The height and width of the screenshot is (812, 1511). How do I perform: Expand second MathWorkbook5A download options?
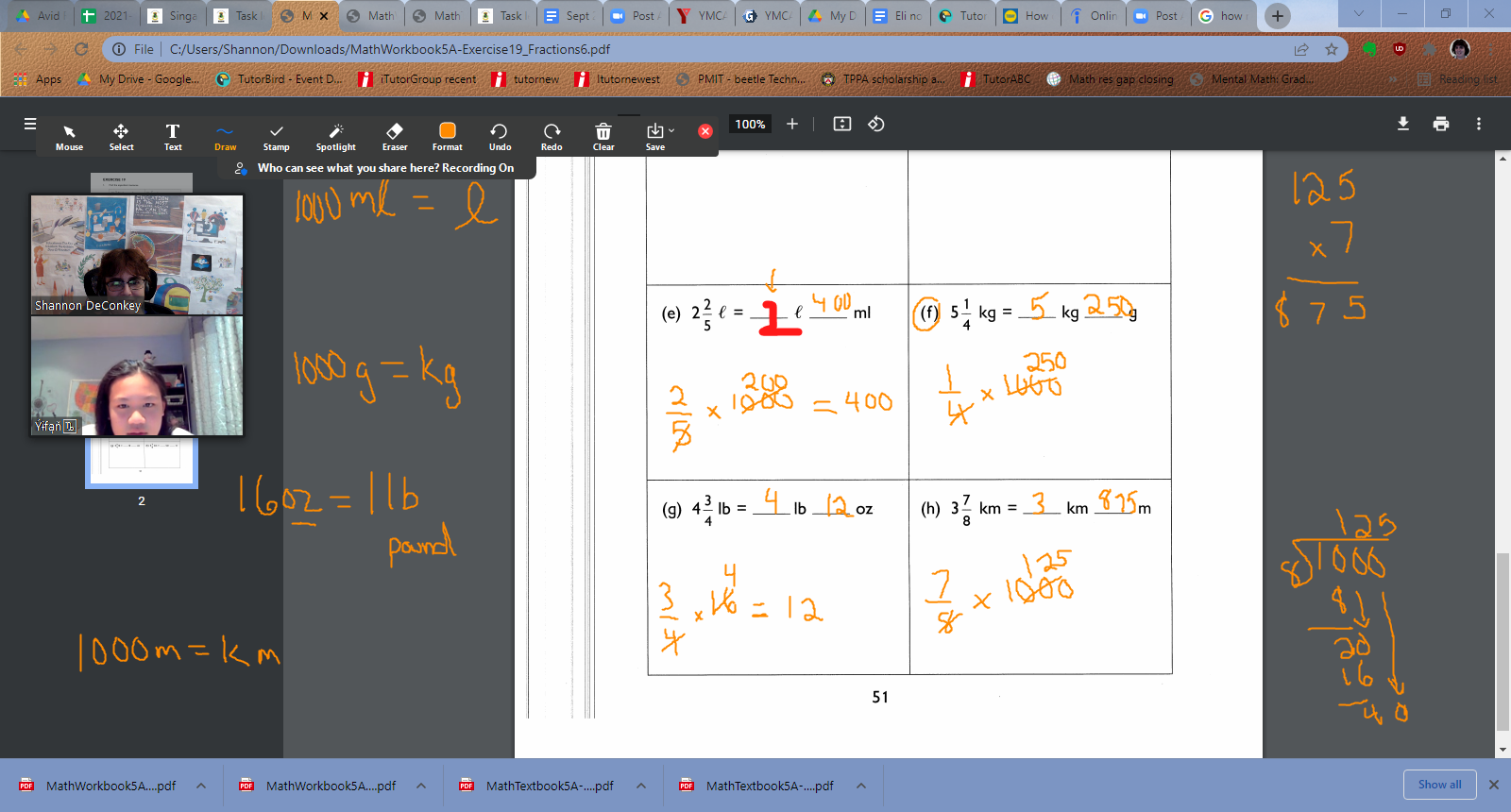[421, 786]
